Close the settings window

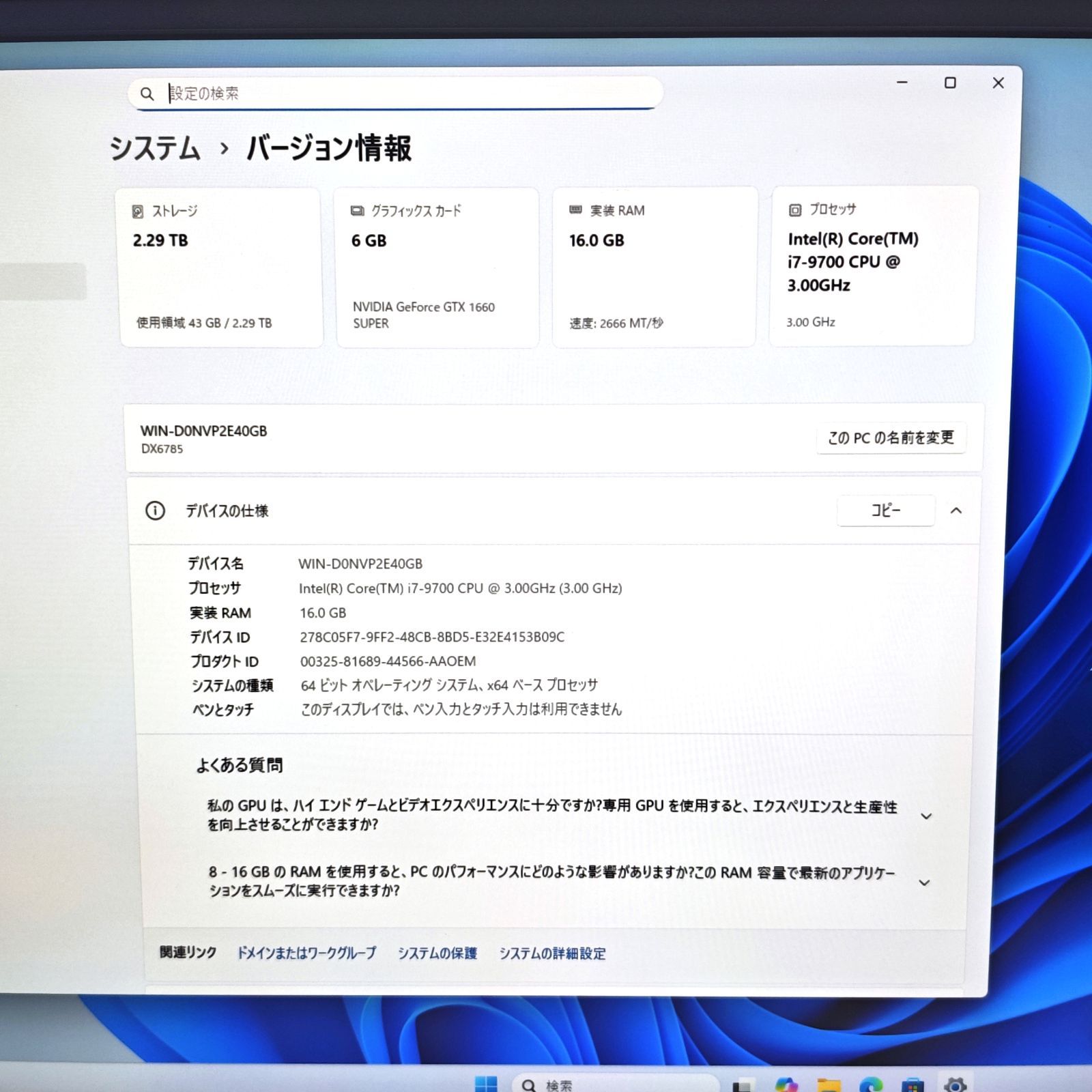[x=998, y=83]
